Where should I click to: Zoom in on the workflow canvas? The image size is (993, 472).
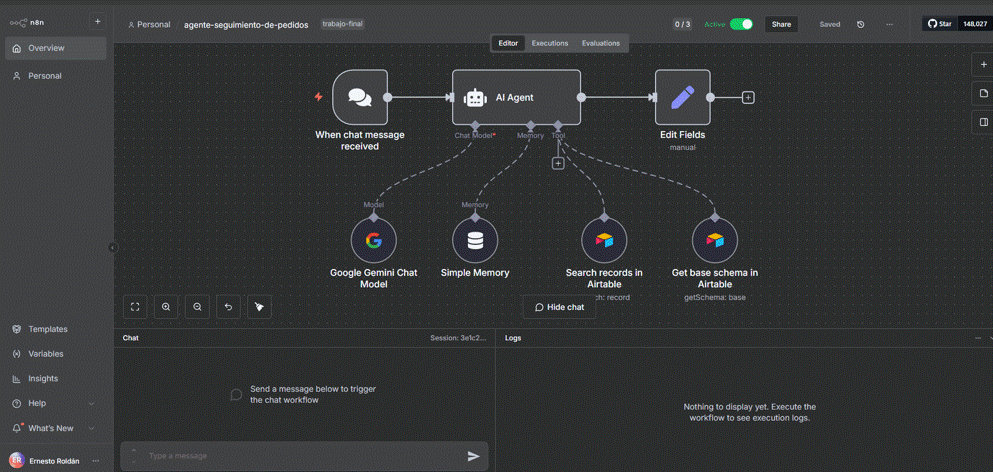166,307
